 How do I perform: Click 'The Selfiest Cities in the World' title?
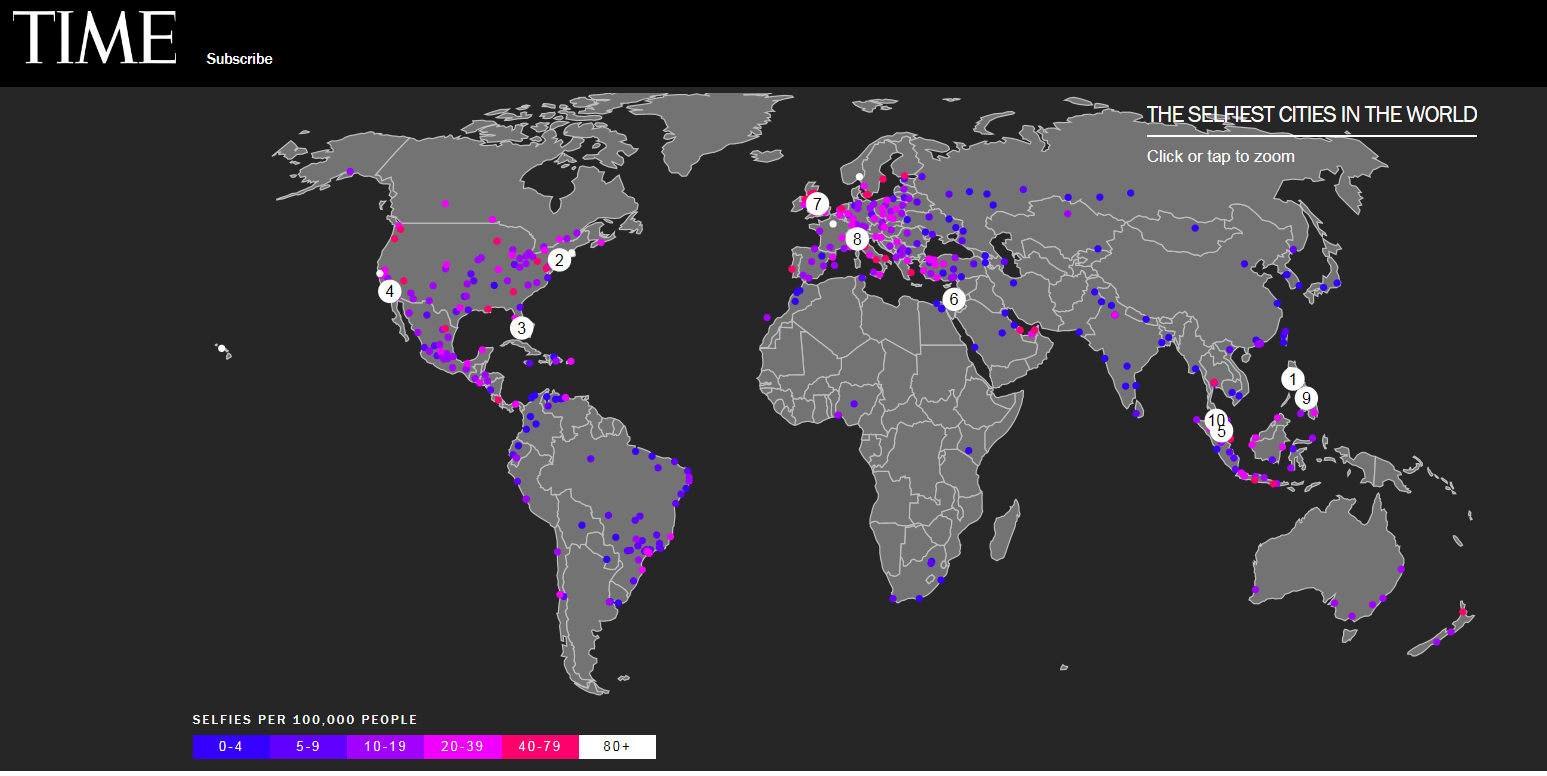point(1311,114)
